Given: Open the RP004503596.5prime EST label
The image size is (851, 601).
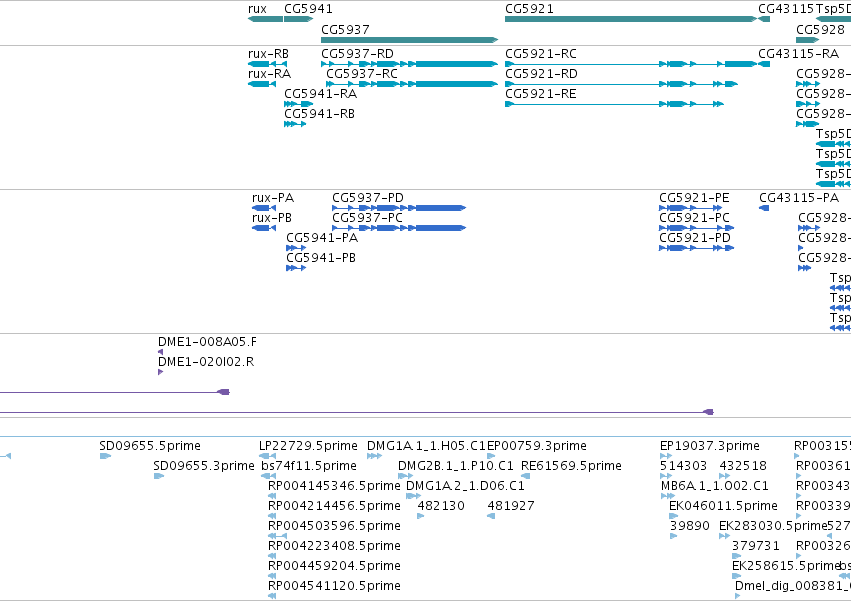Looking at the screenshot, I should coord(334,526).
